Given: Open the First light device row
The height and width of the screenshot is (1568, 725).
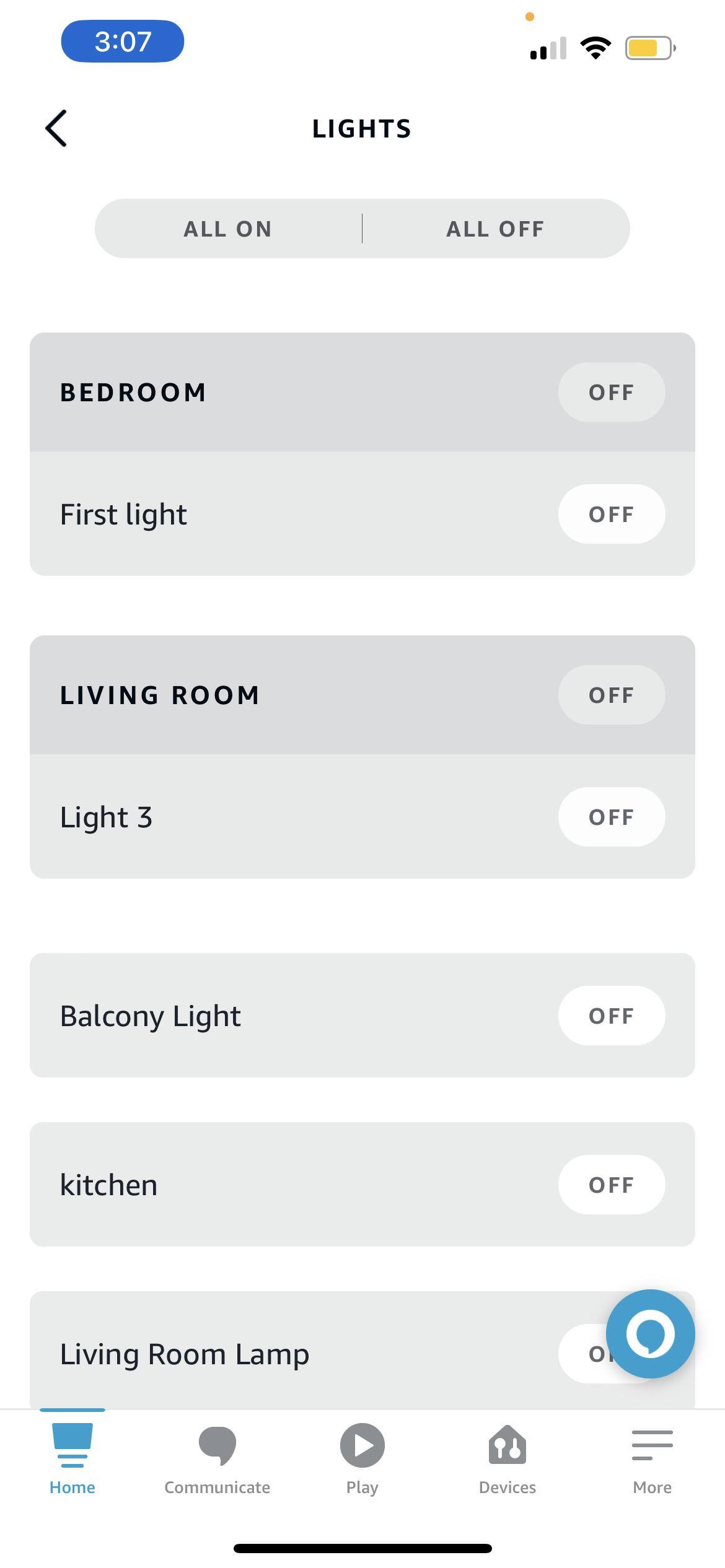Looking at the screenshot, I should [124, 514].
